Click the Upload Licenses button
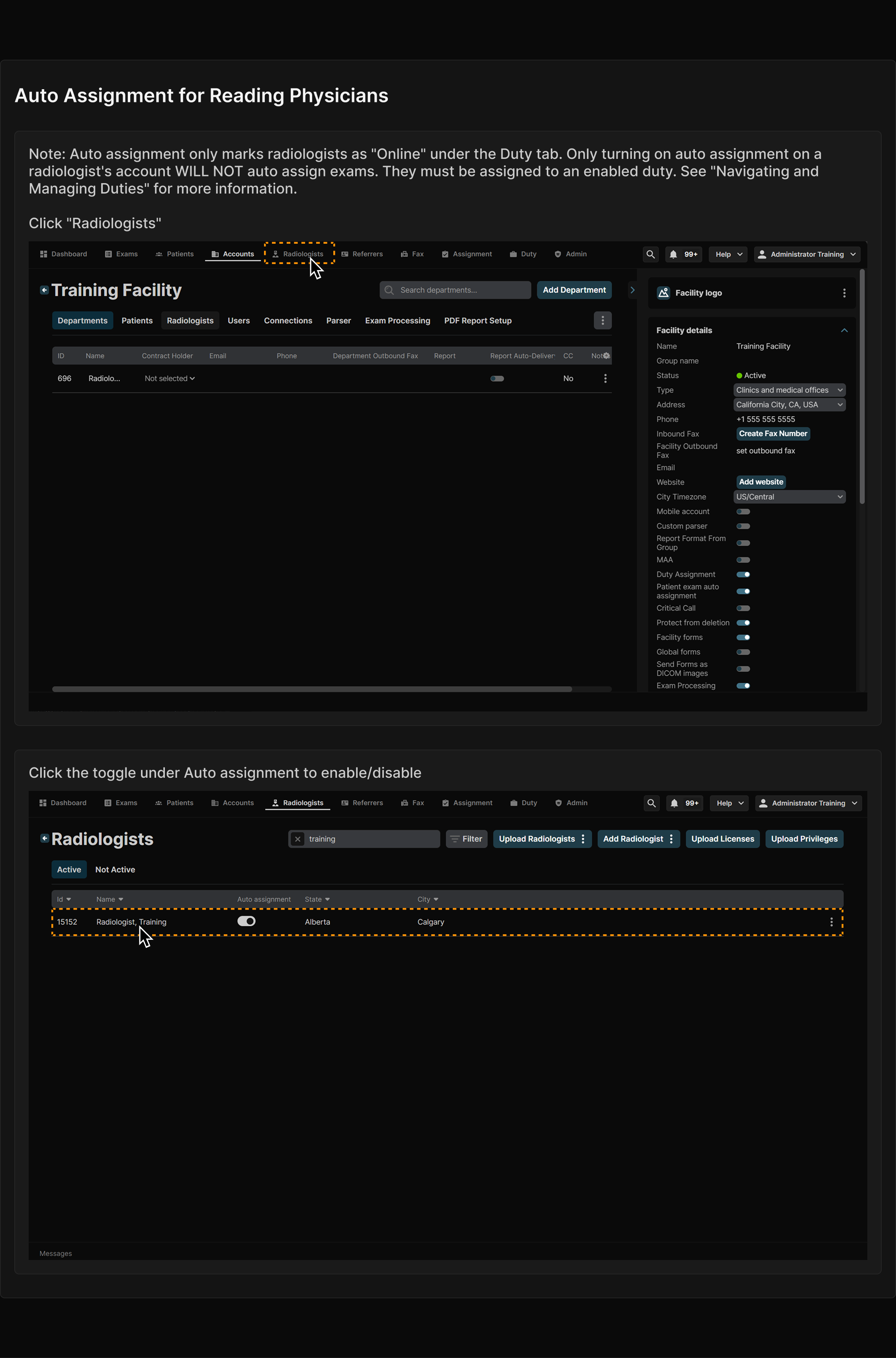This screenshot has height=1358, width=896. click(x=723, y=839)
